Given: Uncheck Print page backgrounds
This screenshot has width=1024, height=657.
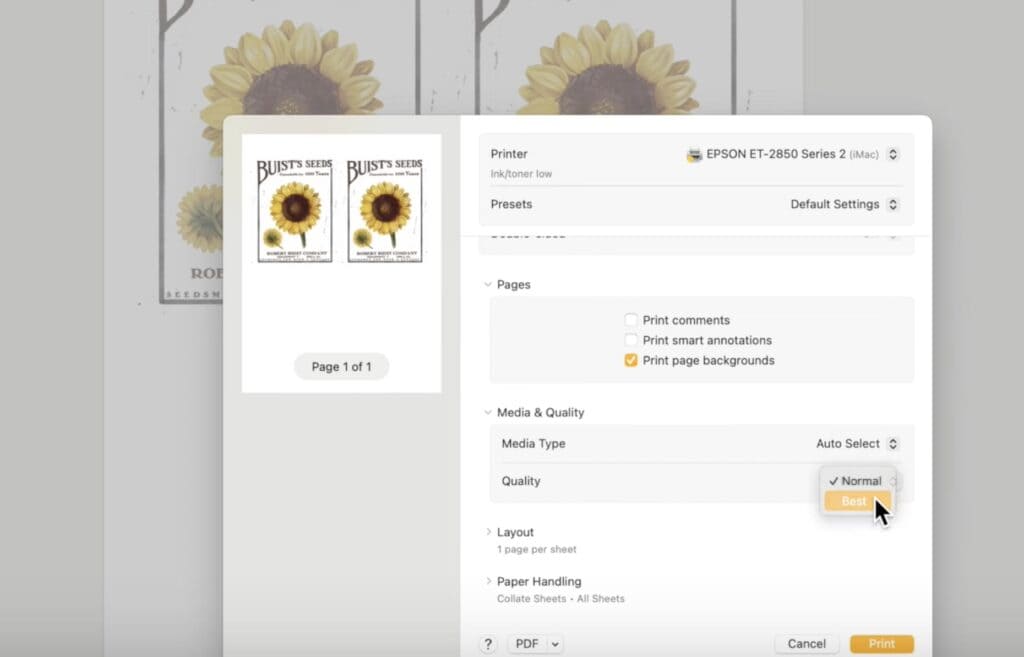Looking at the screenshot, I should (631, 360).
